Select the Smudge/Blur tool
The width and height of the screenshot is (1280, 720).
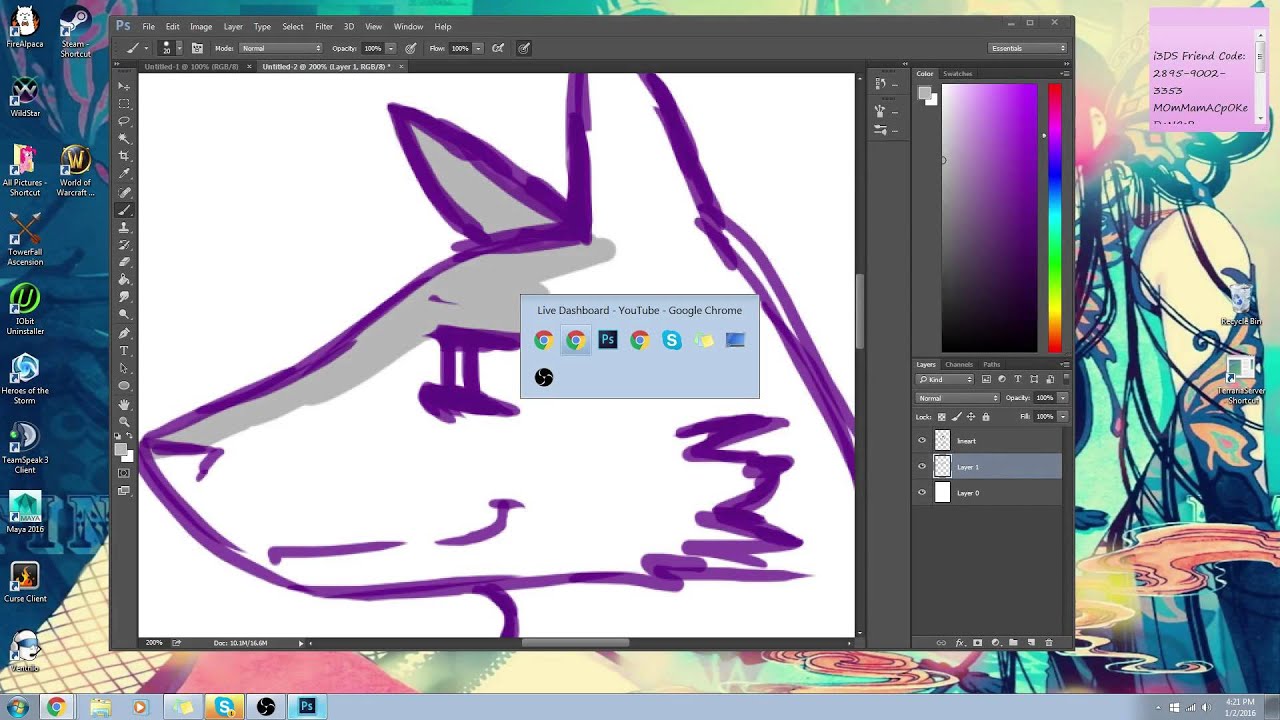[x=124, y=297]
